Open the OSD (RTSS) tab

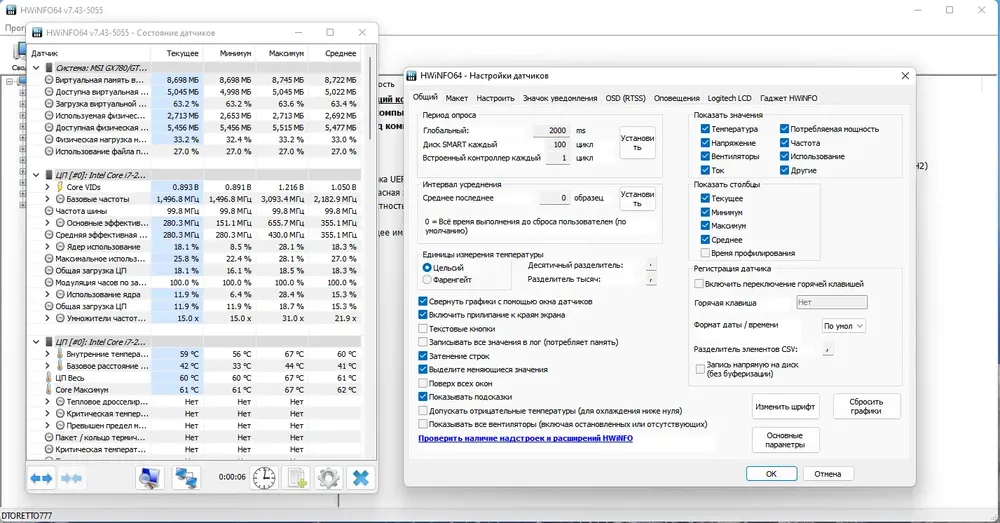click(625, 98)
